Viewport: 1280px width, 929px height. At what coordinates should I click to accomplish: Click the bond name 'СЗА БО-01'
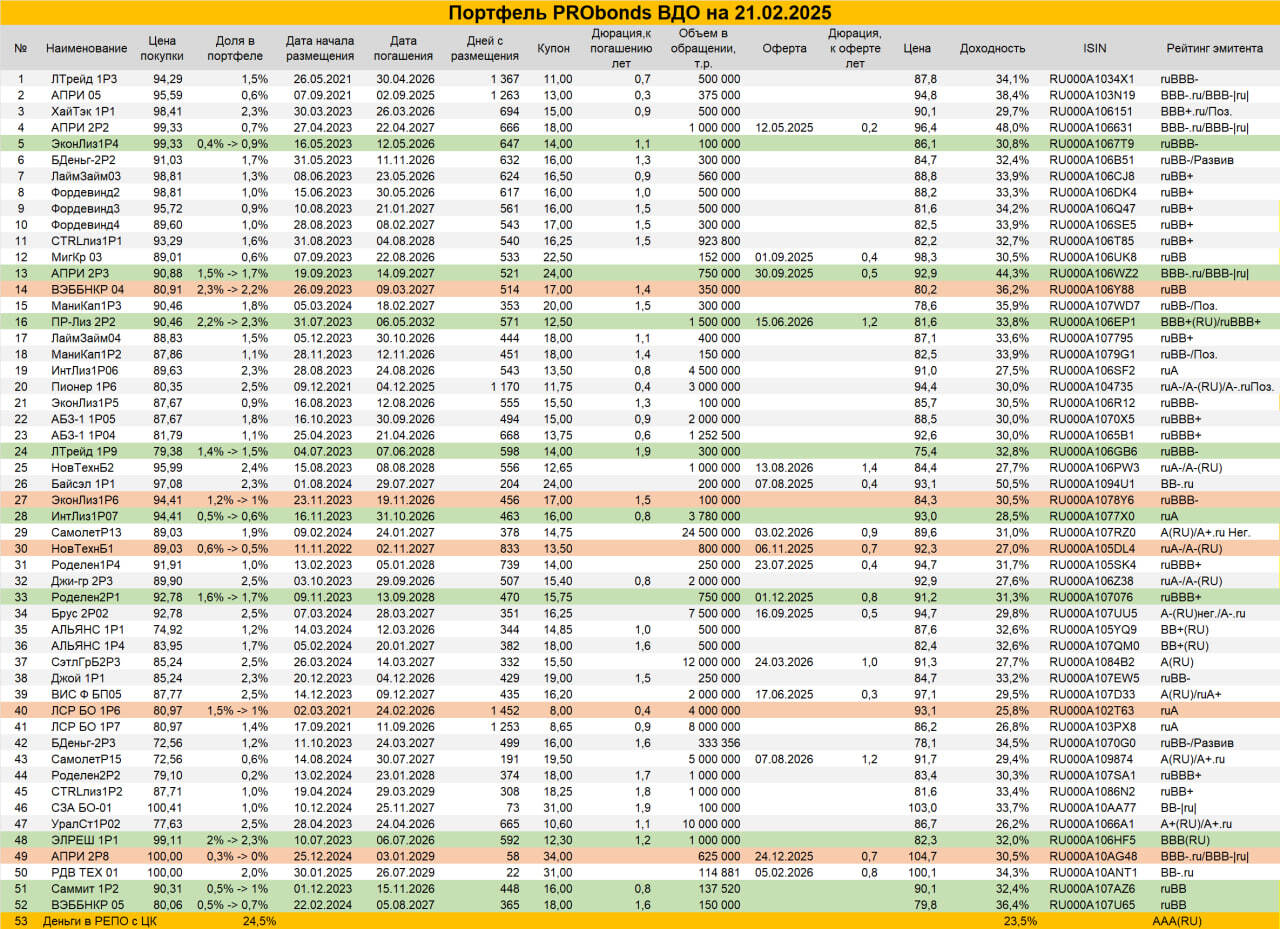click(81, 807)
